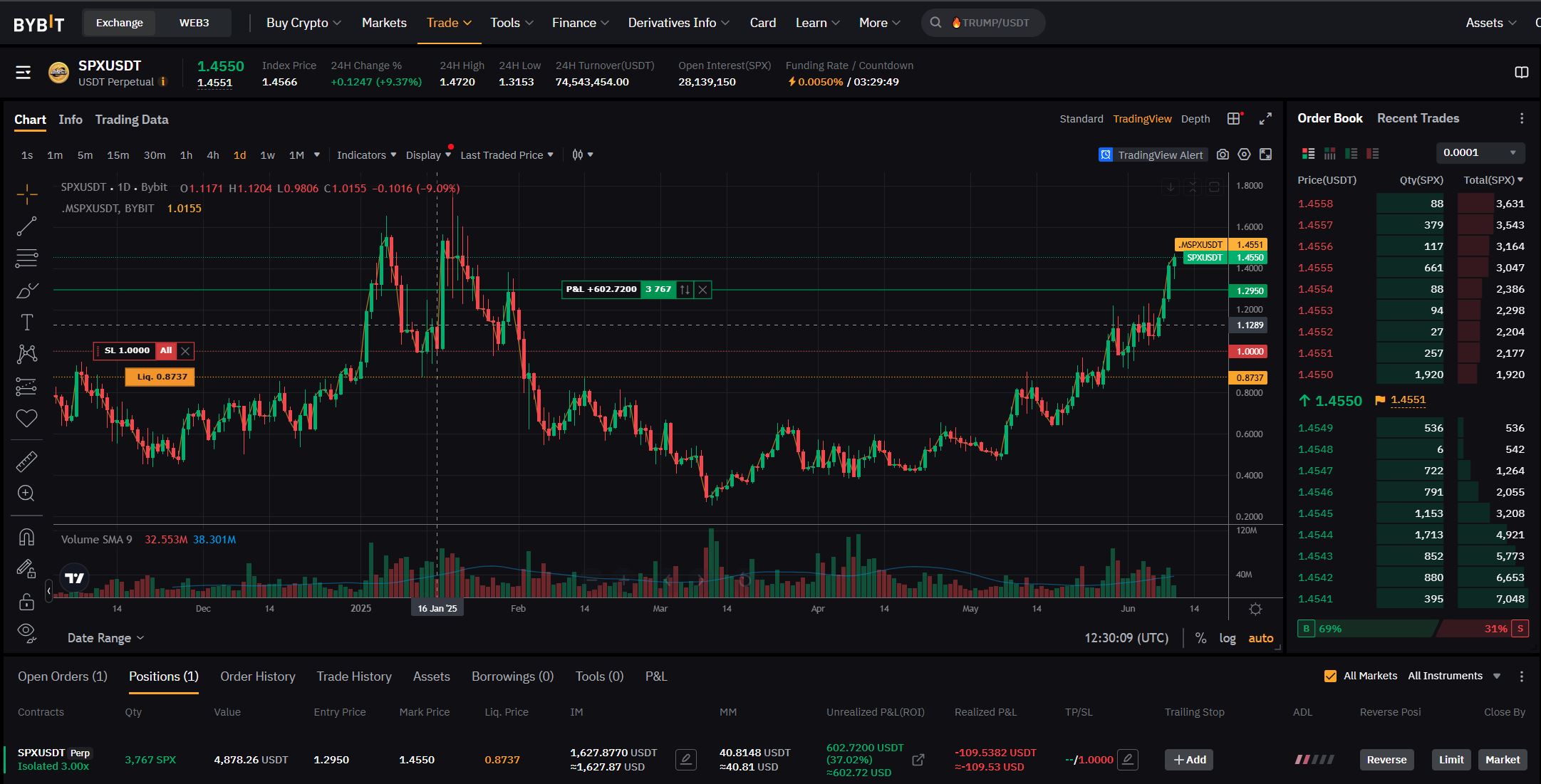The image size is (1541, 784).
Task: Add a trailing stop with Add button
Action: coord(1189,760)
